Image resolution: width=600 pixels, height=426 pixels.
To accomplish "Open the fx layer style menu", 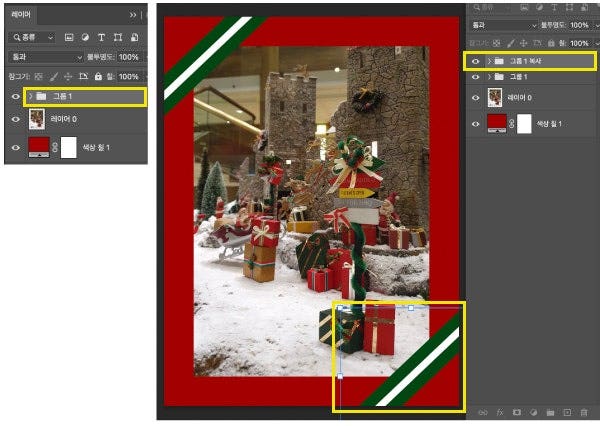I will (x=500, y=412).
